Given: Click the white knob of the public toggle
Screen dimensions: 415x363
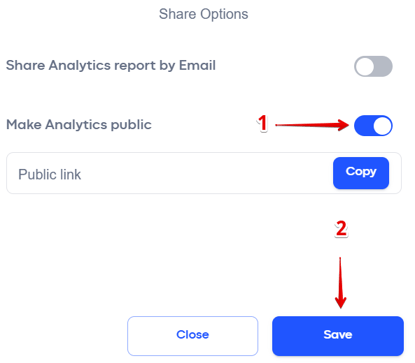Looking at the screenshot, I should click(382, 126).
